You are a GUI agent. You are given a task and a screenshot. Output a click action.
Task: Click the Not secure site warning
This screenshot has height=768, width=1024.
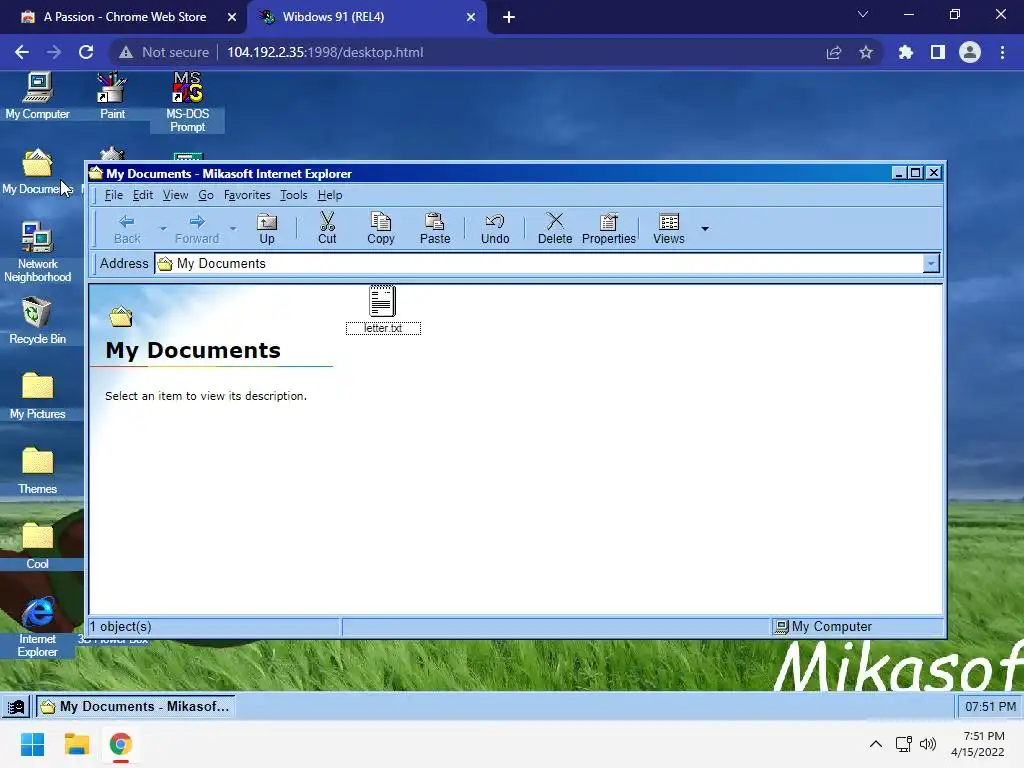click(164, 52)
